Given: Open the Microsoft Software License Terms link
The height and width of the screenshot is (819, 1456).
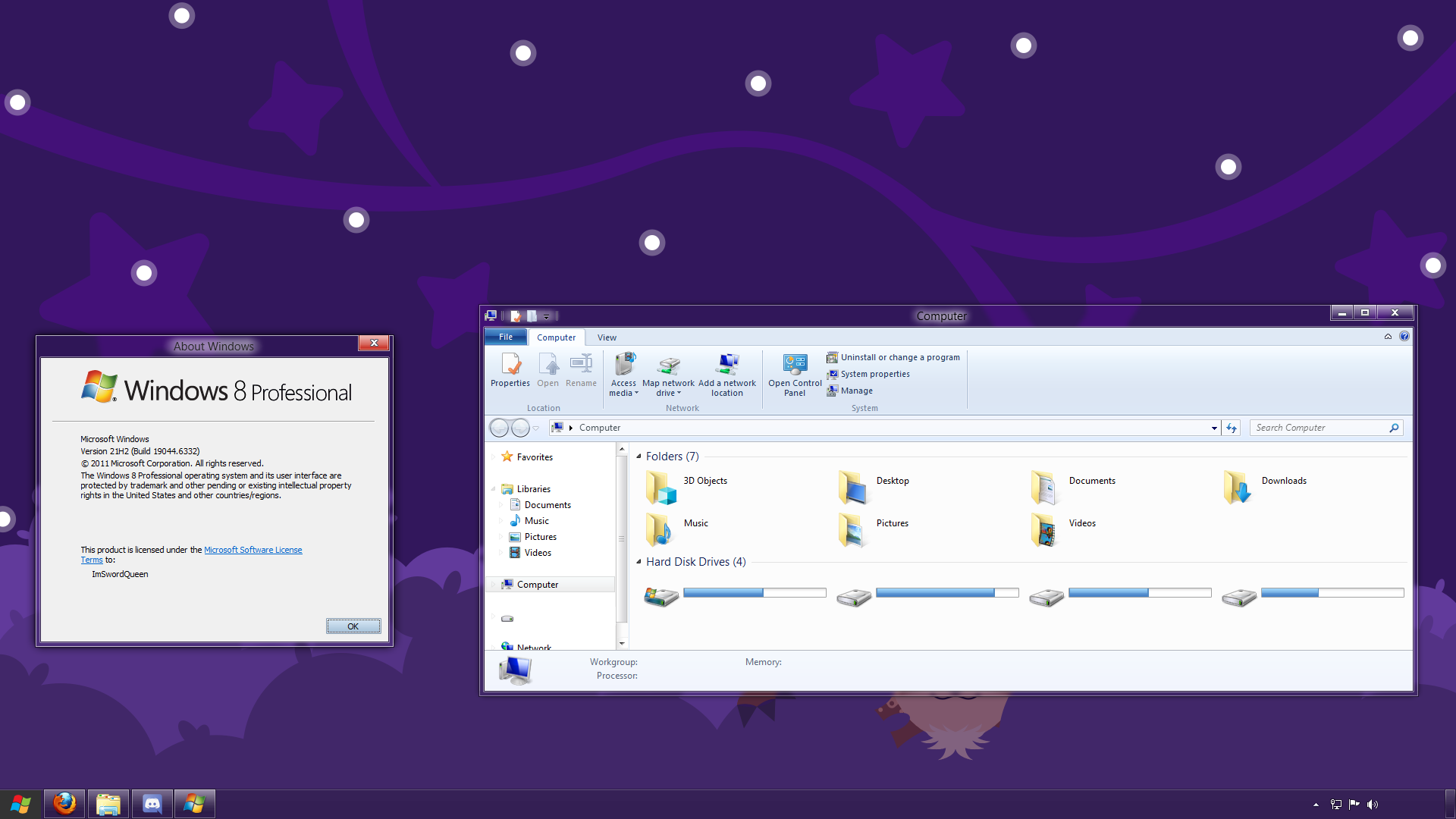Looking at the screenshot, I should coord(253,550).
